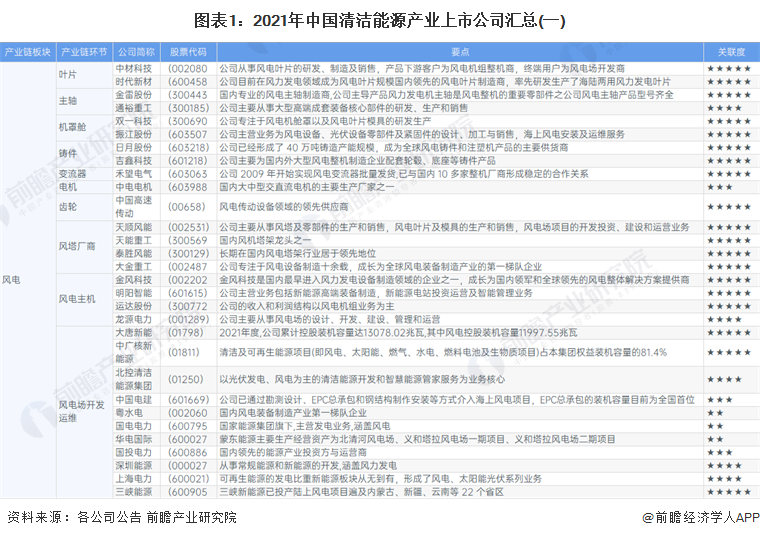Screen dimensions: 760x538
Task: Click the @前瞻经济学人APP credit
Action: point(701,517)
